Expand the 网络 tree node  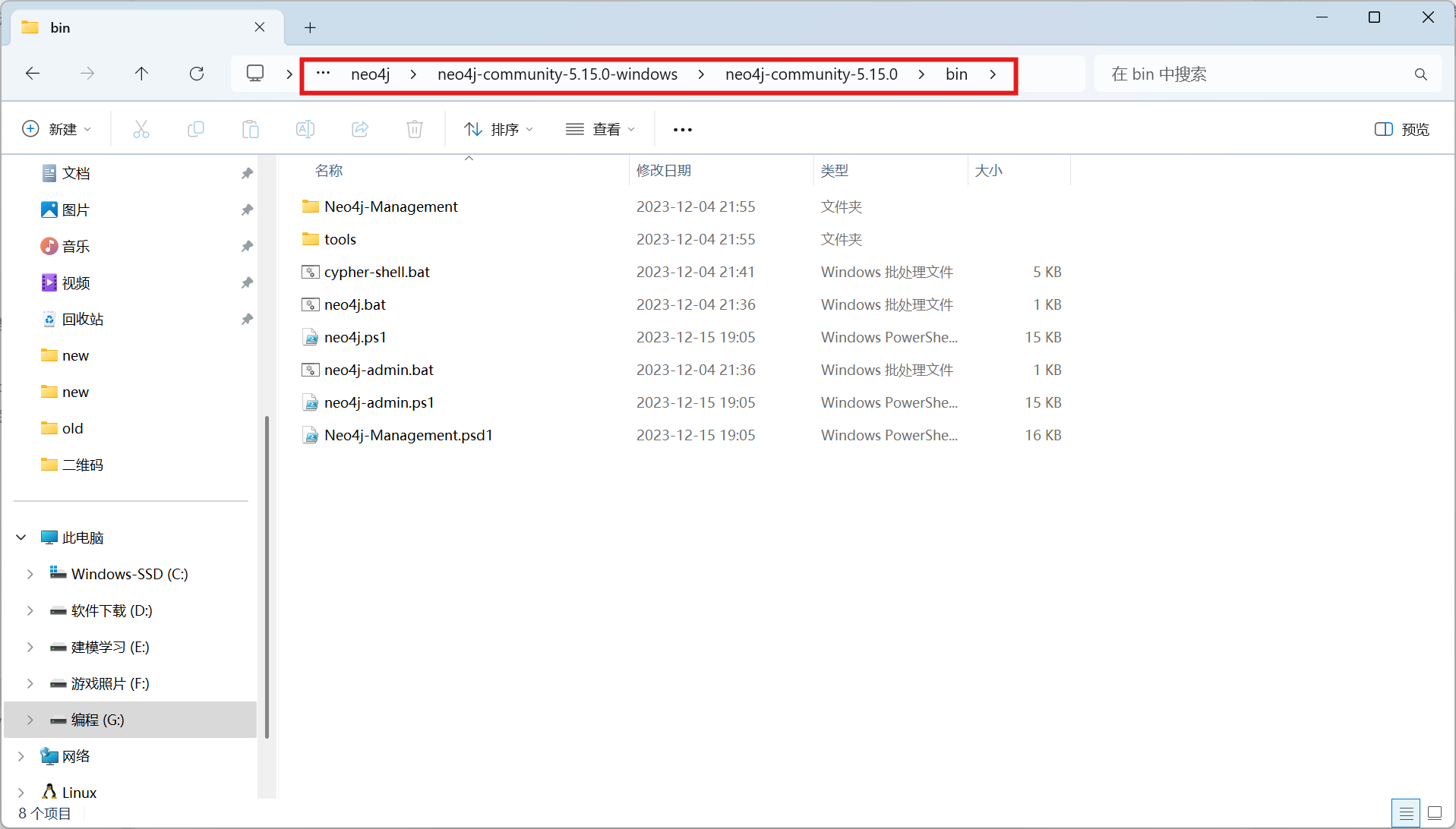(21, 756)
